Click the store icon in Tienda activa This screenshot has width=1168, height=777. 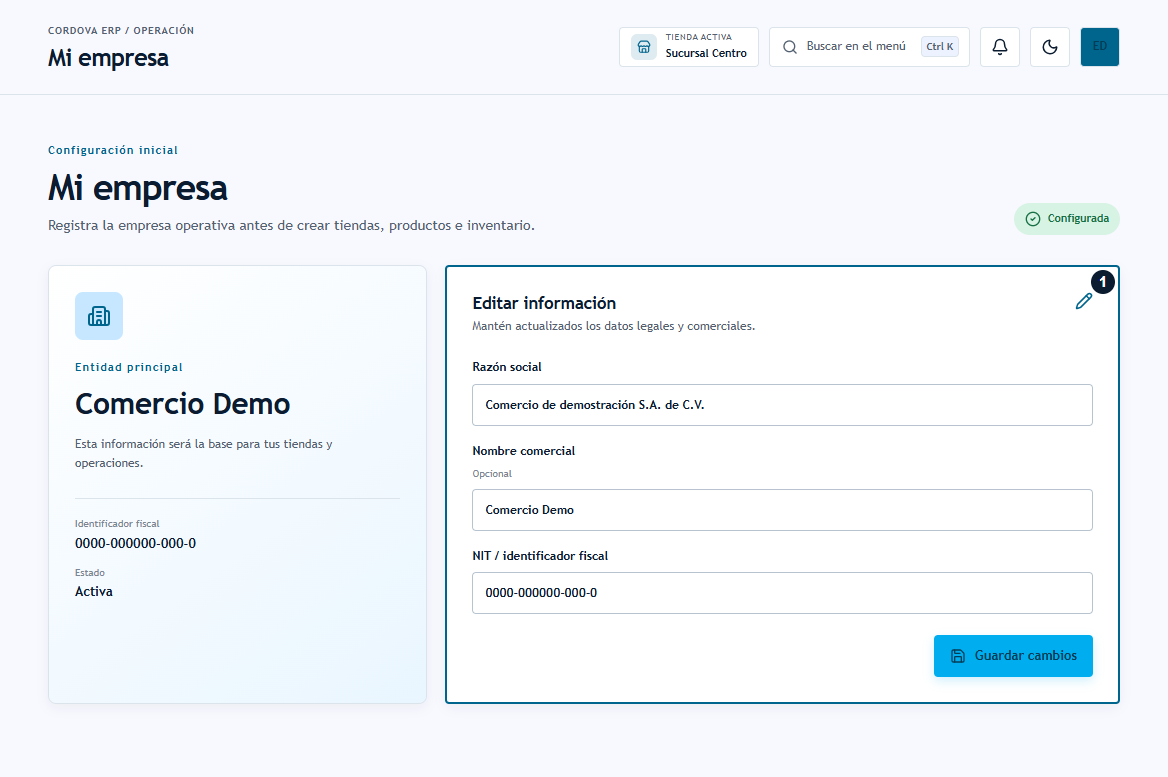pos(644,47)
